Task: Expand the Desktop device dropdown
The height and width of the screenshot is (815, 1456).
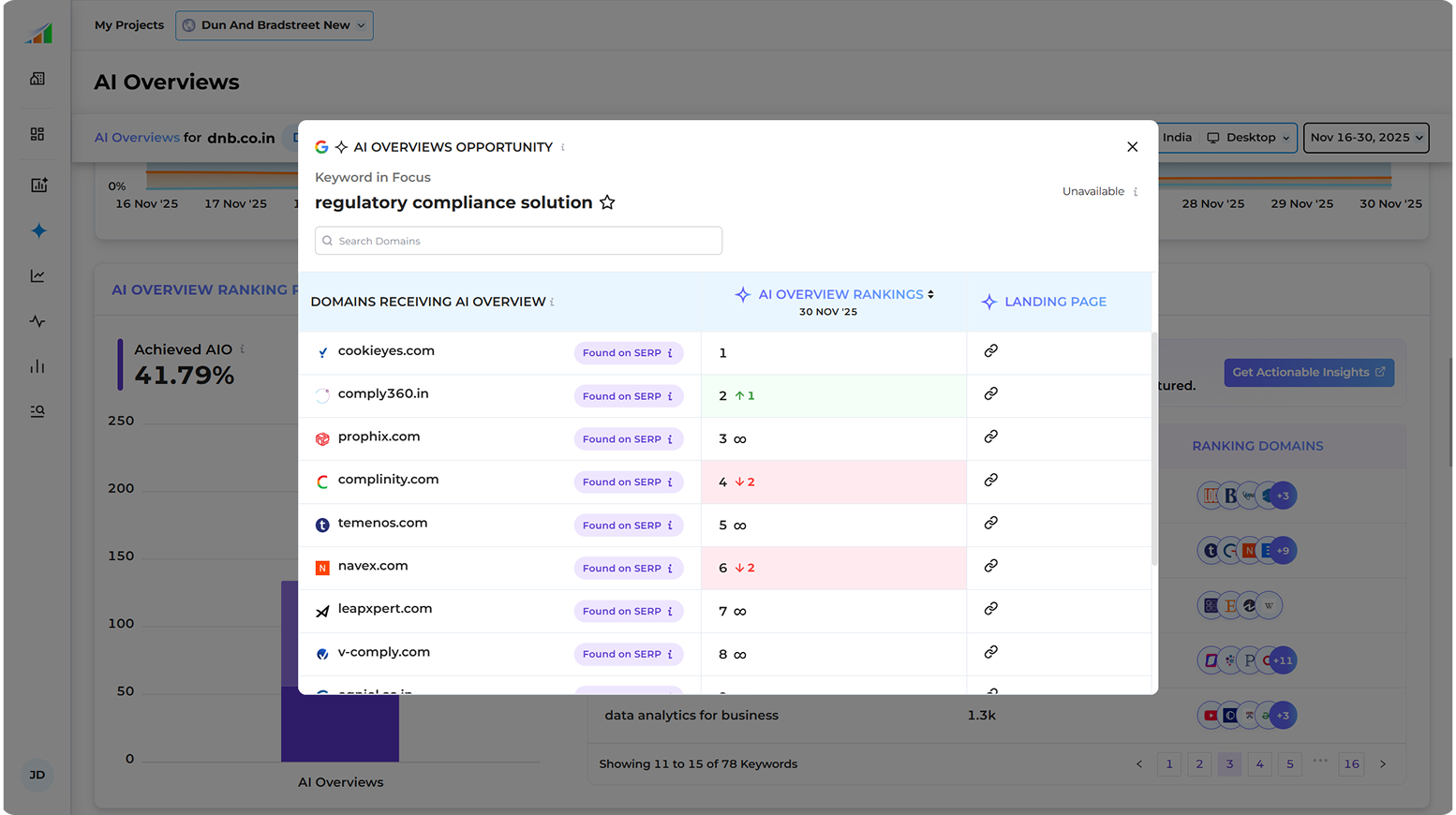Action: [x=1249, y=138]
